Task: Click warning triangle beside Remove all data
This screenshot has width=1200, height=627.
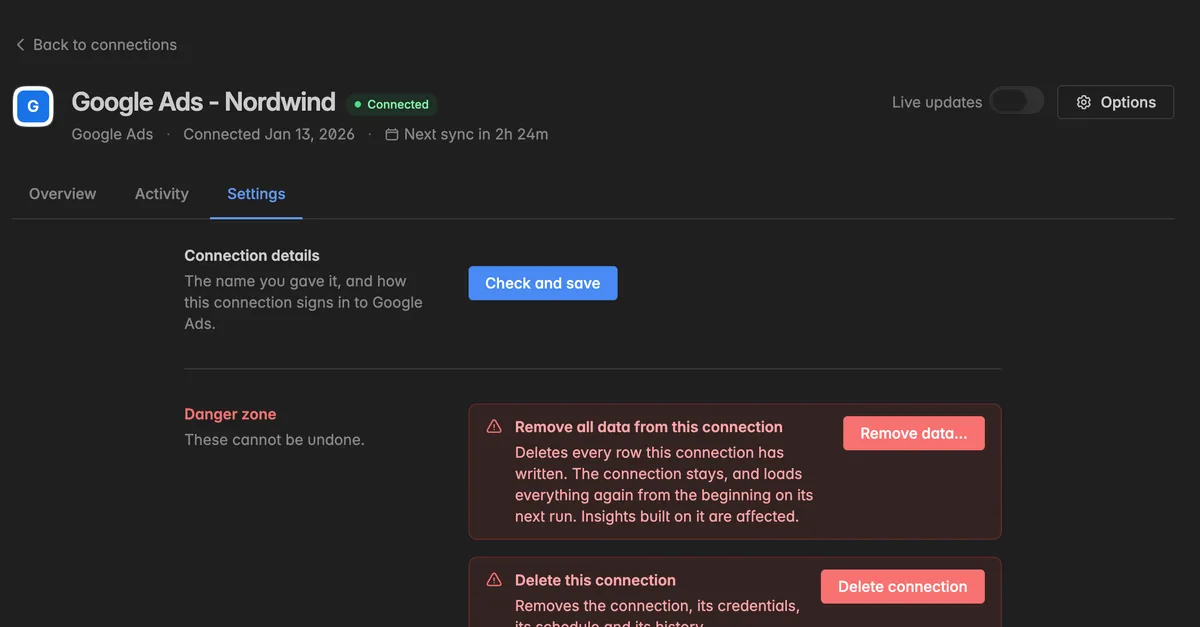Action: pos(494,427)
